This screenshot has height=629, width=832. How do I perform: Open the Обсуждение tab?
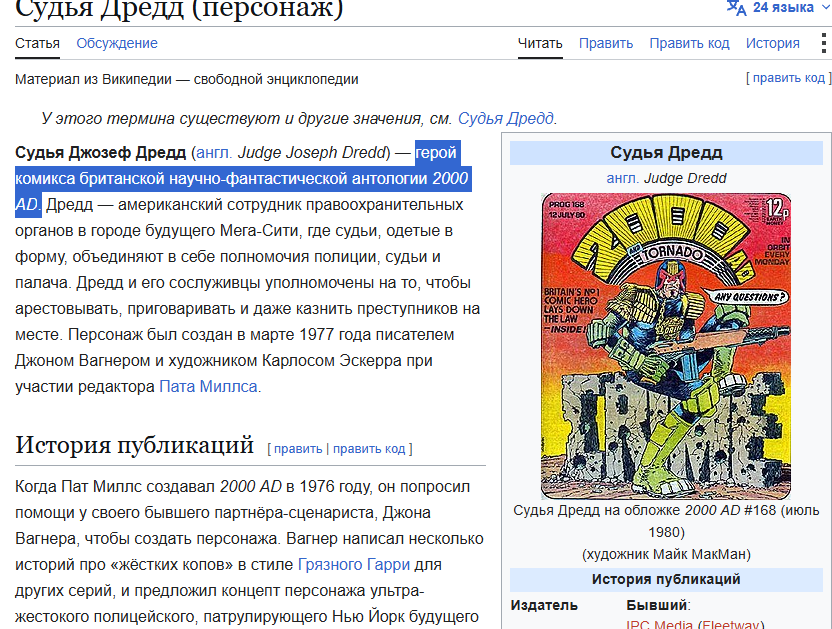(x=117, y=43)
